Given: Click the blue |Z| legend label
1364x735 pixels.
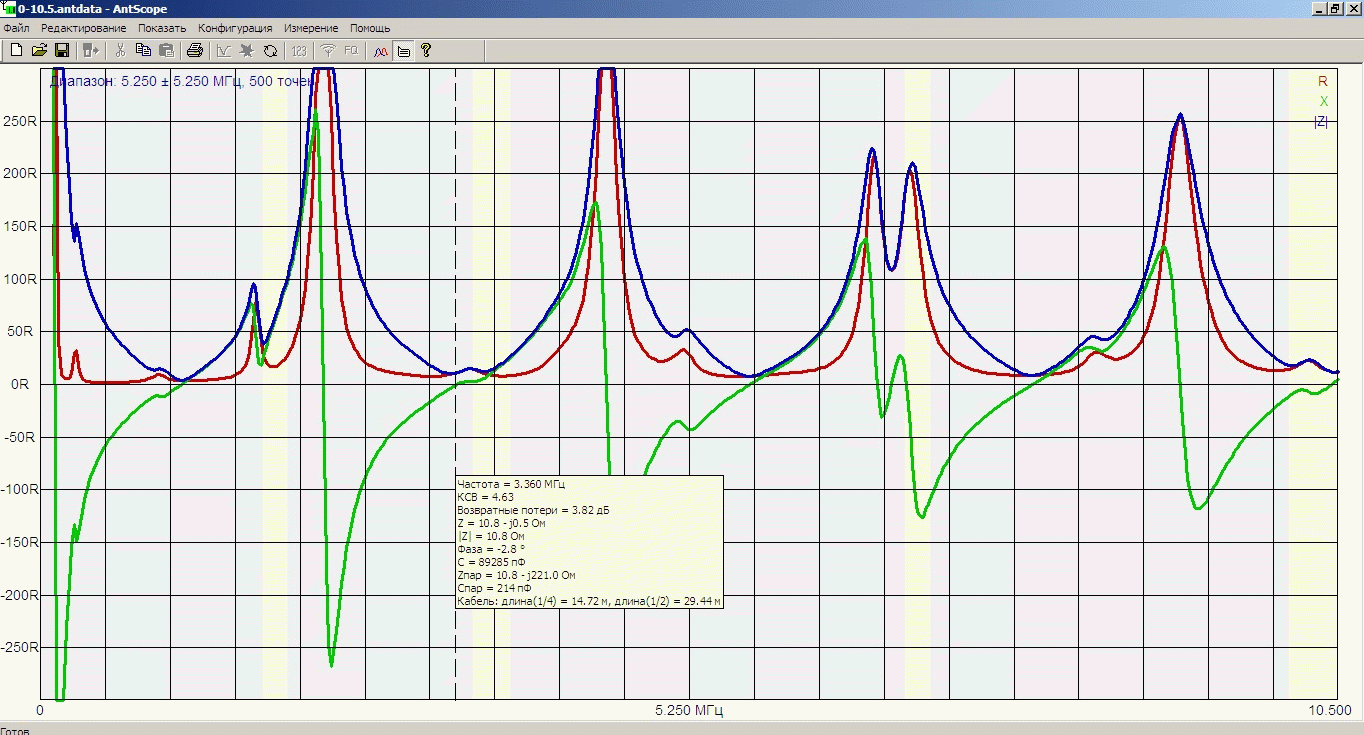Looking at the screenshot, I should pos(1320,121).
